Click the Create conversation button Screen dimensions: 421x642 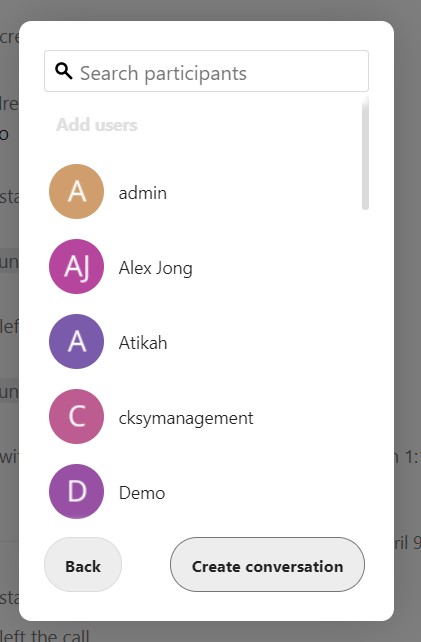pyautogui.click(x=267, y=565)
